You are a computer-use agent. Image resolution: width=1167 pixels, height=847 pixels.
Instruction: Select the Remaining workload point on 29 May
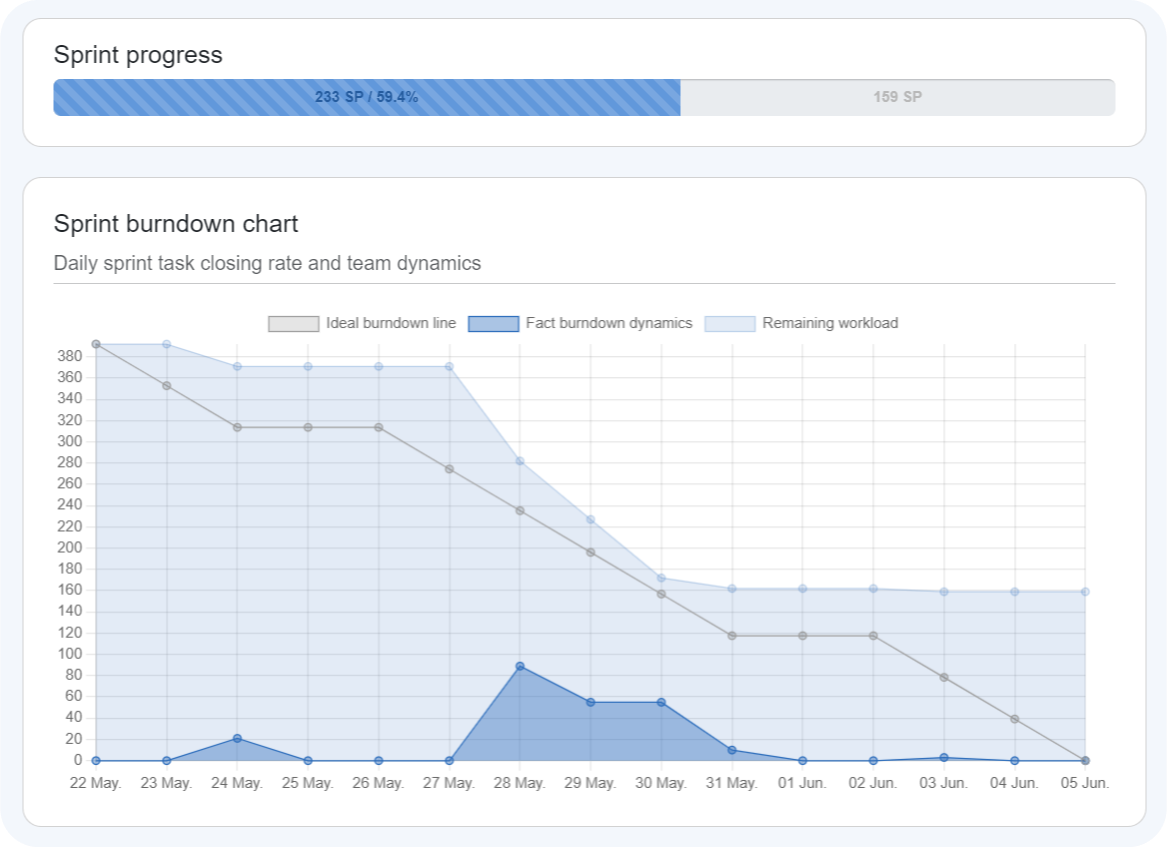(591, 520)
